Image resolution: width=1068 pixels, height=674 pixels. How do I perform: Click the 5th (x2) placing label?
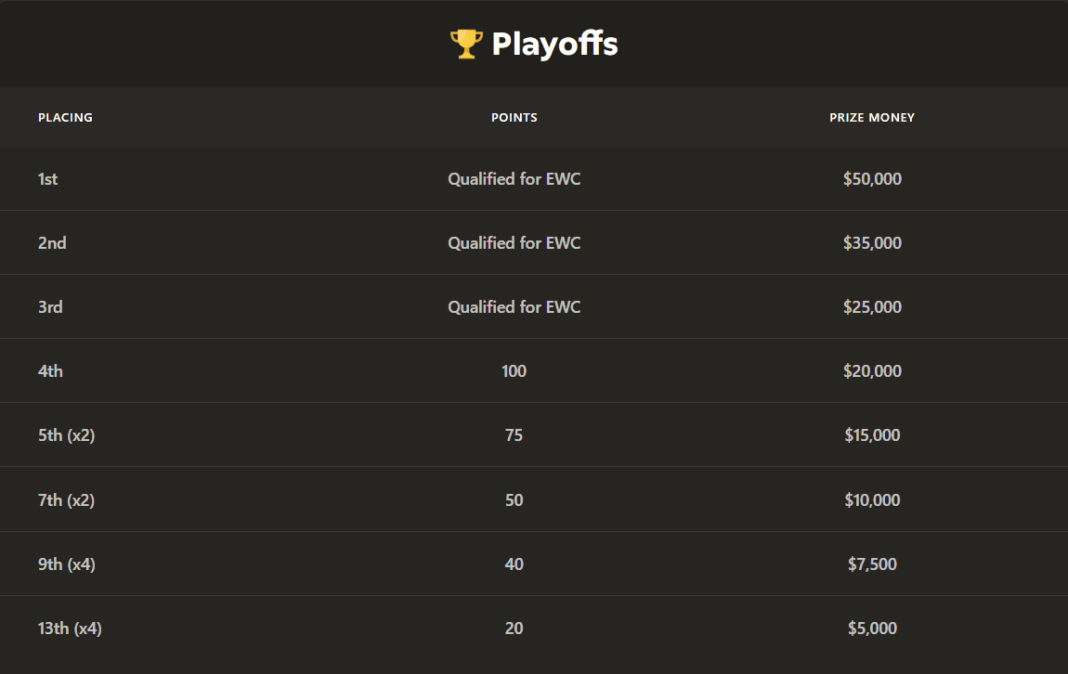pyautogui.click(x=66, y=435)
